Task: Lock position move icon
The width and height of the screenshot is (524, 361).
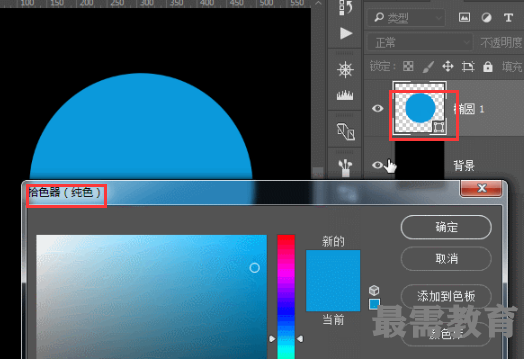Action: point(448,67)
